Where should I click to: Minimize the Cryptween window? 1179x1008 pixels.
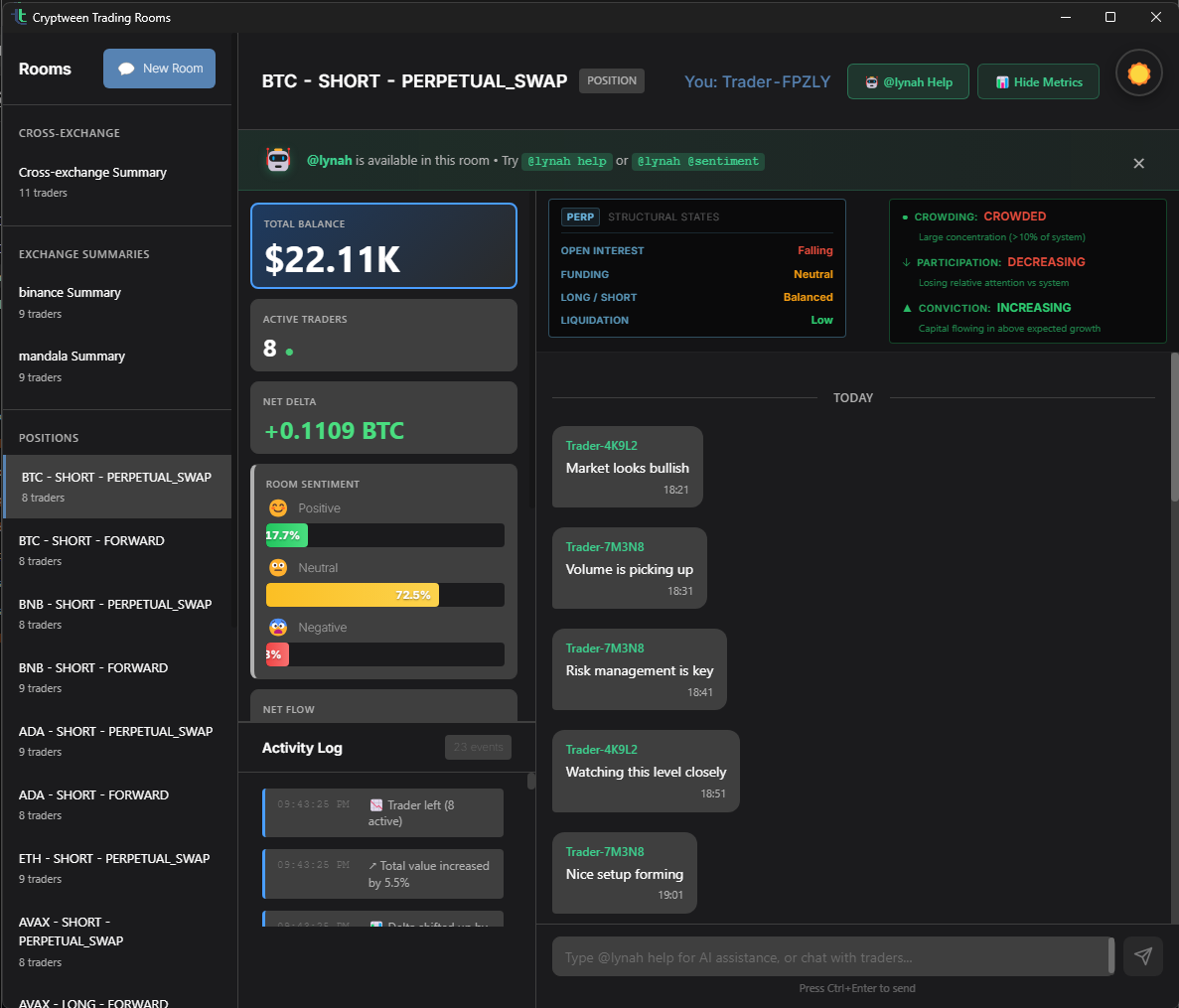pos(1065,17)
